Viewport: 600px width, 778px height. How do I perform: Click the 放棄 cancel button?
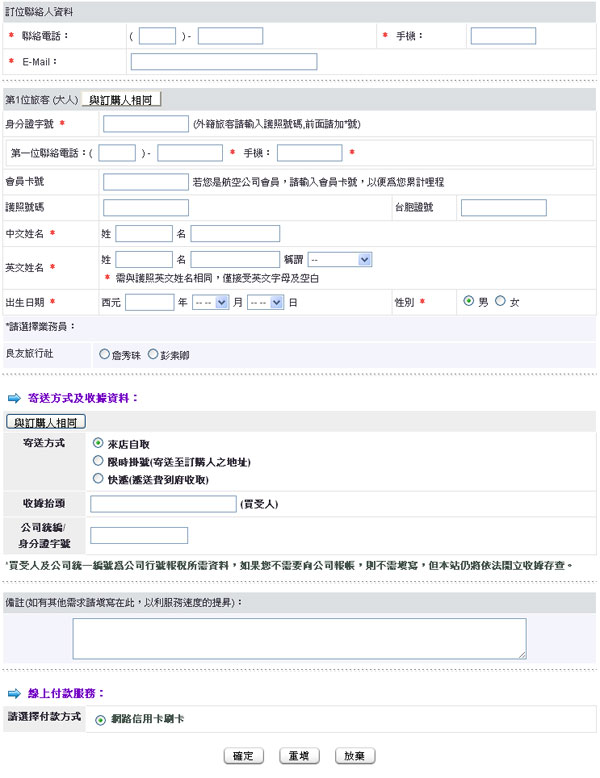(354, 756)
